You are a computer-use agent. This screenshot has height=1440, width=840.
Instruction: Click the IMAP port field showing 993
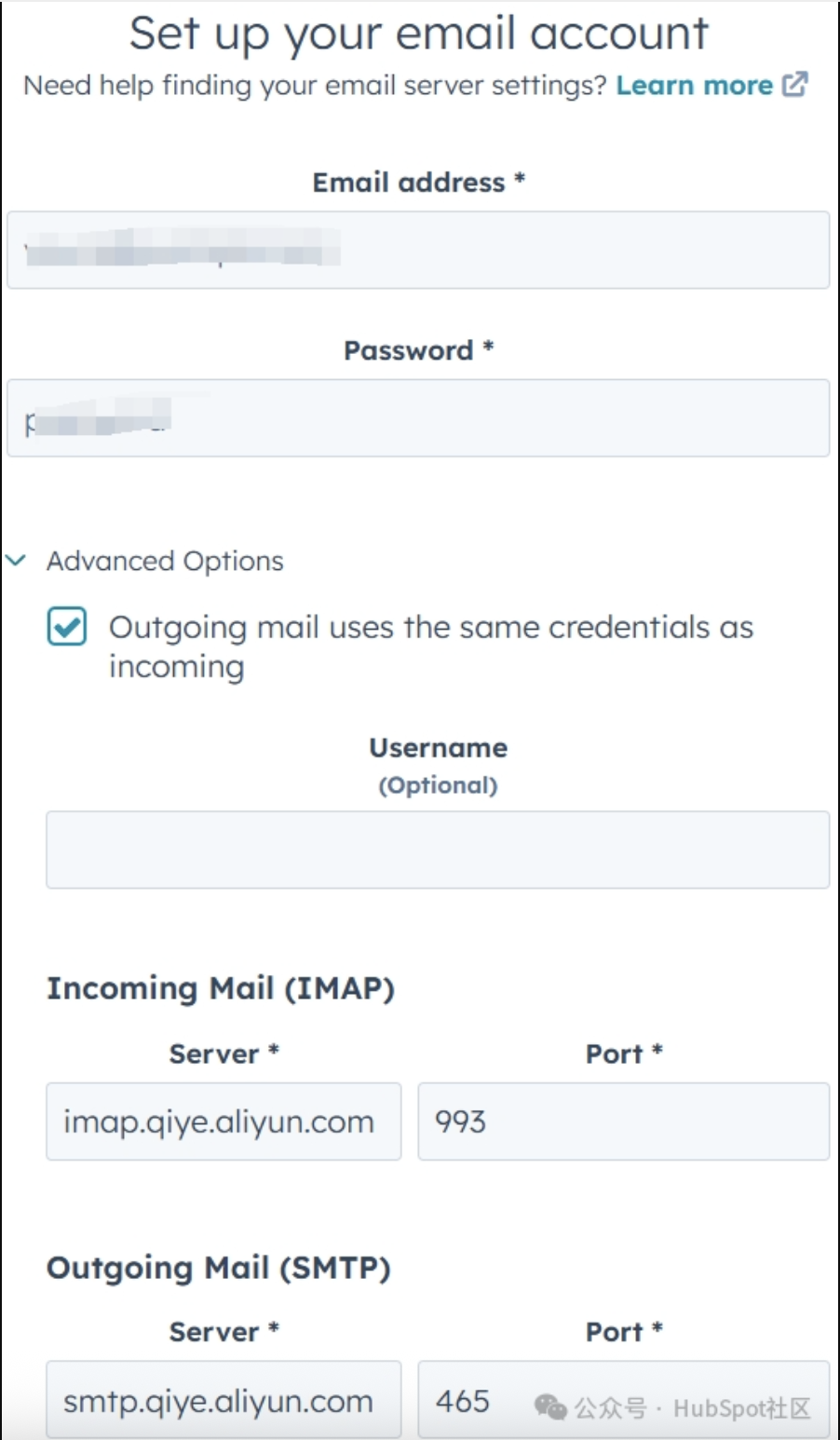[624, 1121]
